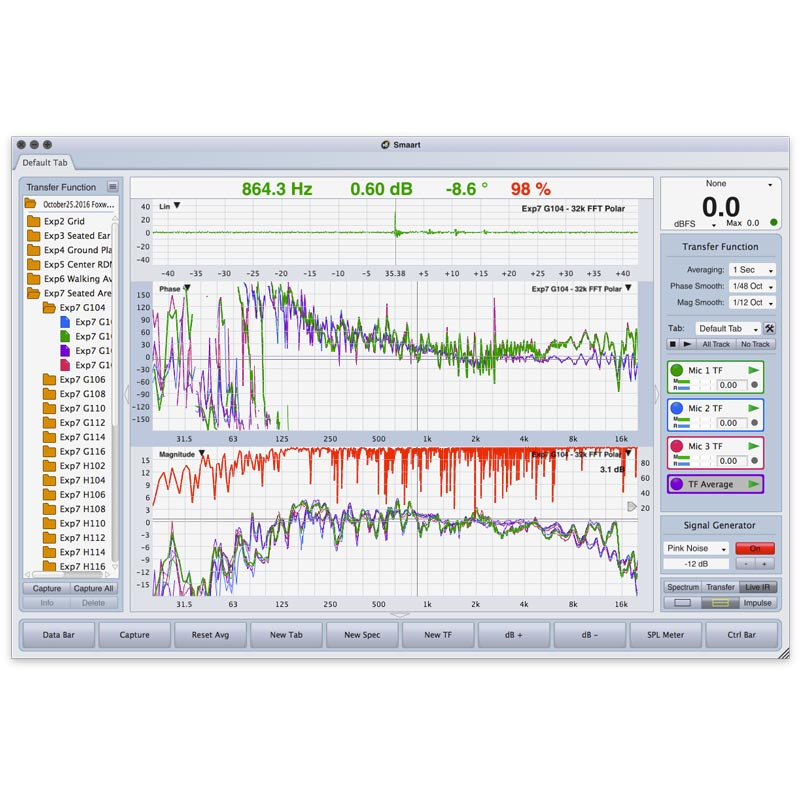
Task: Click the Impulse button
Action: click(x=758, y=603)
